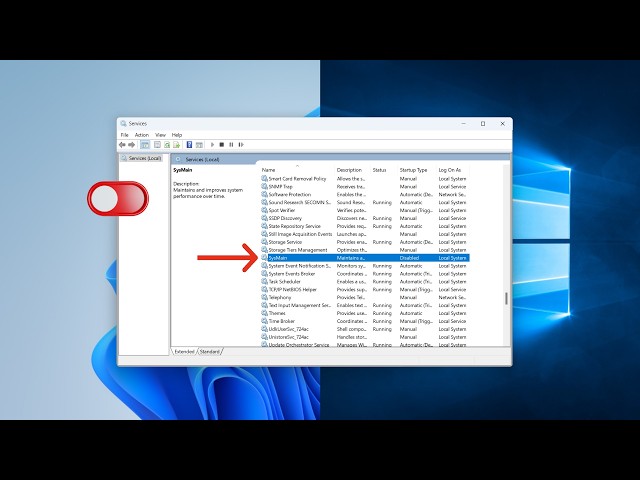Click the Back arrow in Services toolbar
This screenshot has width=640, height=480.
[122, 144]
